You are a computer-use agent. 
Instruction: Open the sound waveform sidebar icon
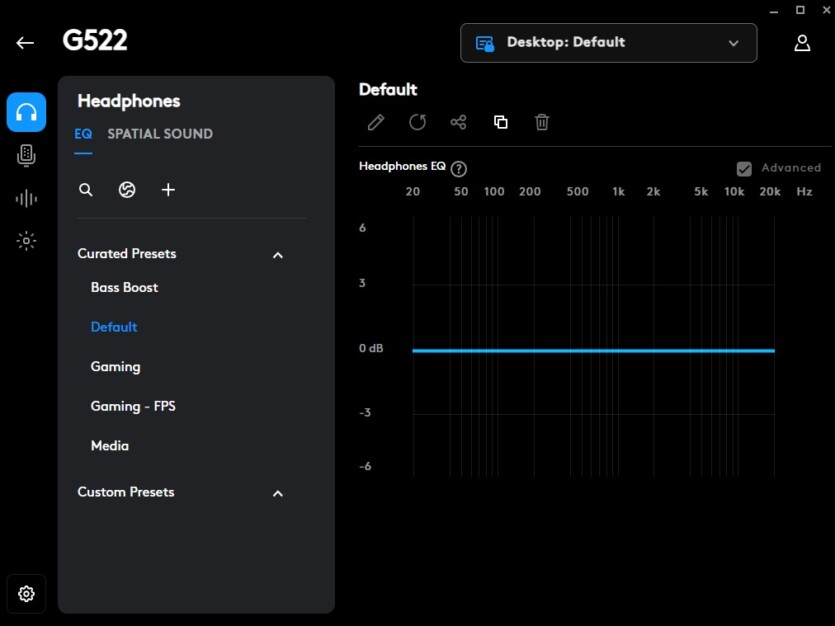26,199
